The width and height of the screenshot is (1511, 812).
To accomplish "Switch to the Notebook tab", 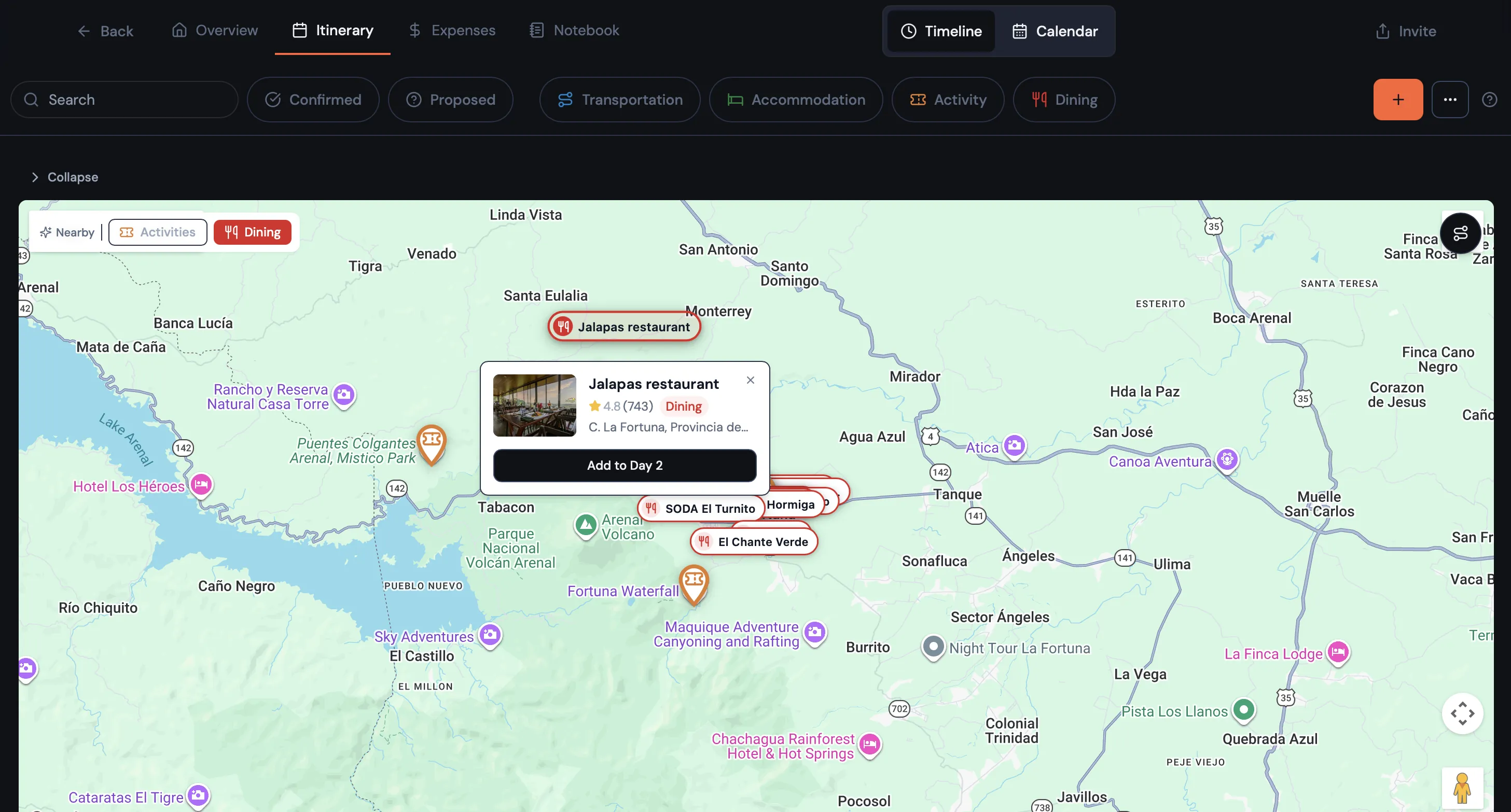I will (574, 30).
